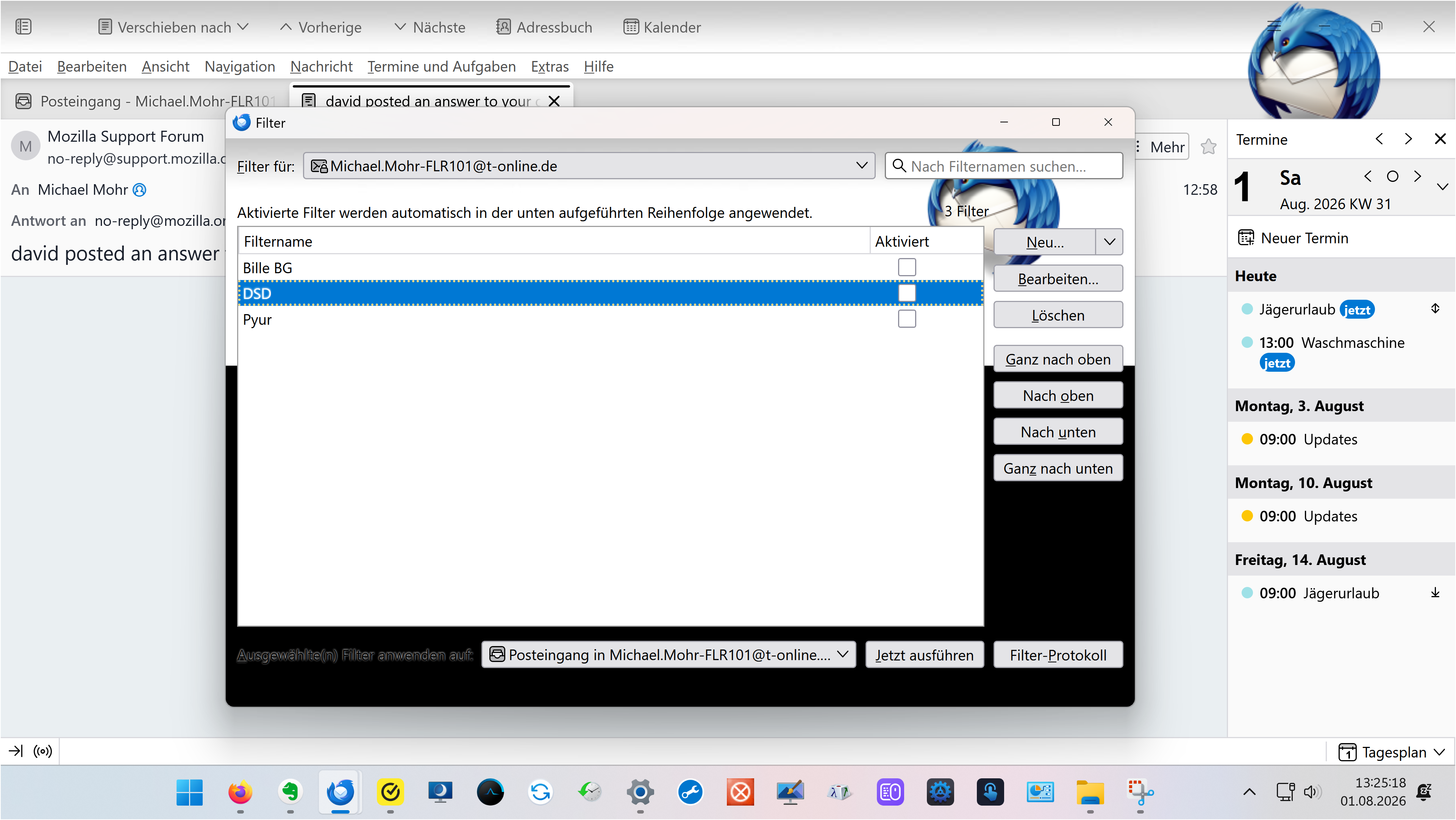Go to Nächste message
Viewport: 1456px width, 820px height.
click(x=430, y=27)
